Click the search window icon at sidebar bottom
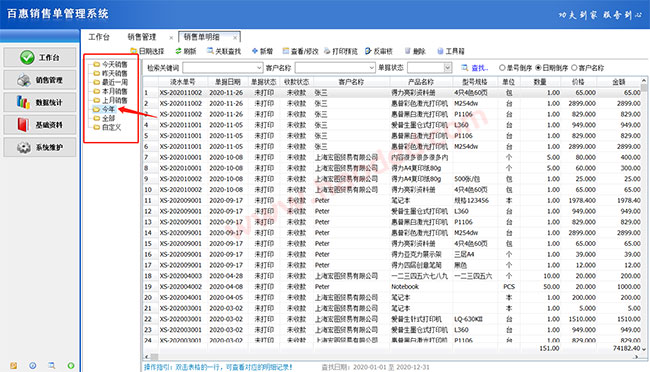This screenshot has width=650, height=372. [x=51, y=365]
